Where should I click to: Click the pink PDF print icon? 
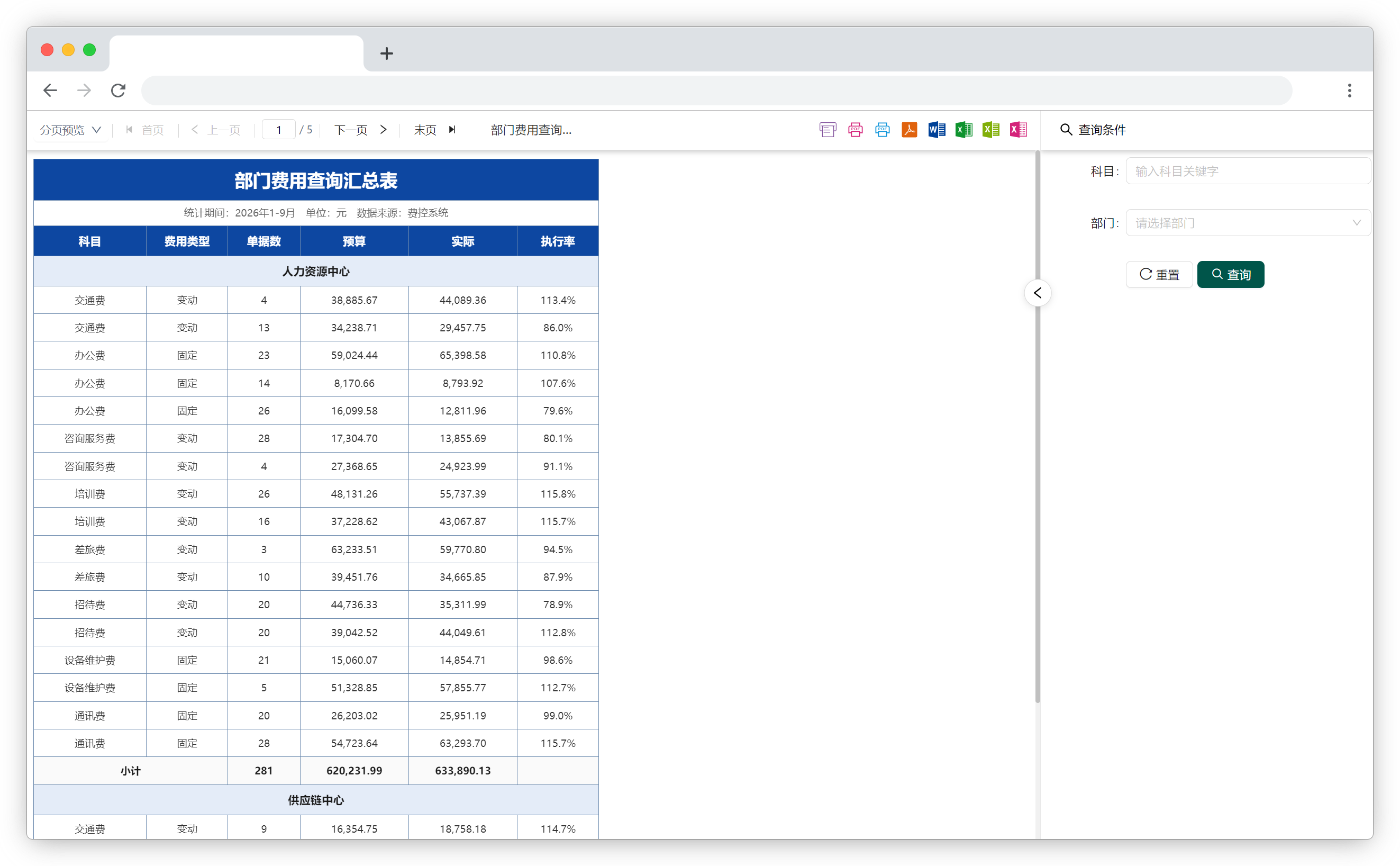(855, 130)
